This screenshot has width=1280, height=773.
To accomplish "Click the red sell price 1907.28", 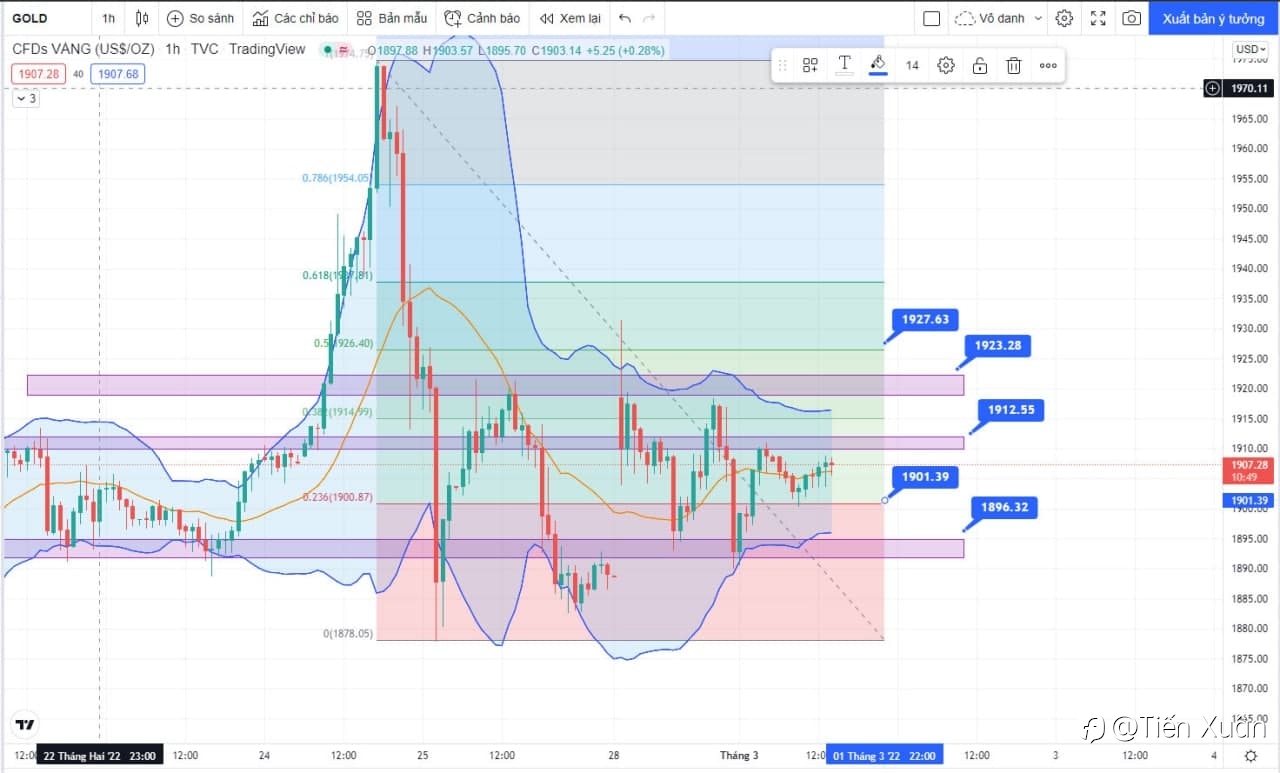I will pos(38,73).
